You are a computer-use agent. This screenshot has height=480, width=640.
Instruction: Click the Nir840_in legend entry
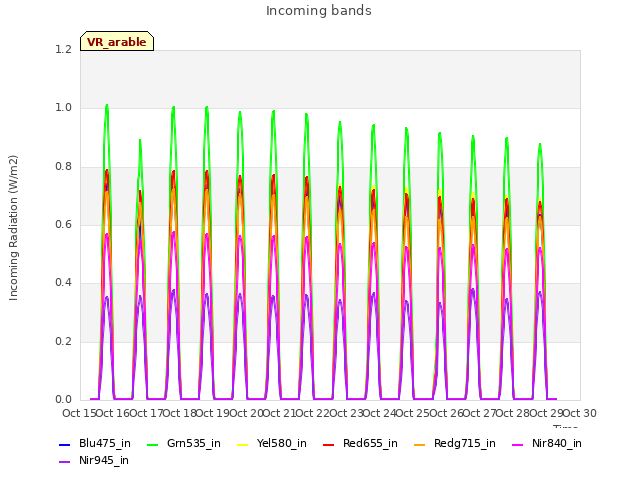[x=547, y=443]
